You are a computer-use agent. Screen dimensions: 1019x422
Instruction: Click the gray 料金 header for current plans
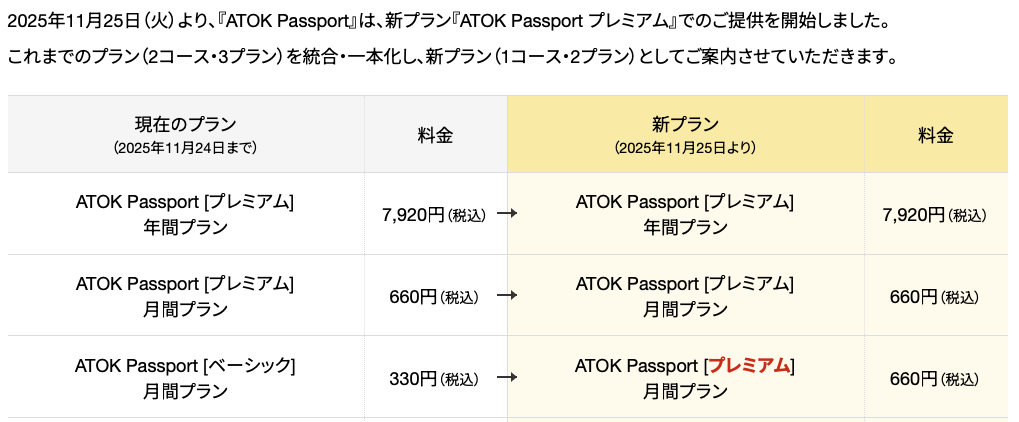coord(435,135)
